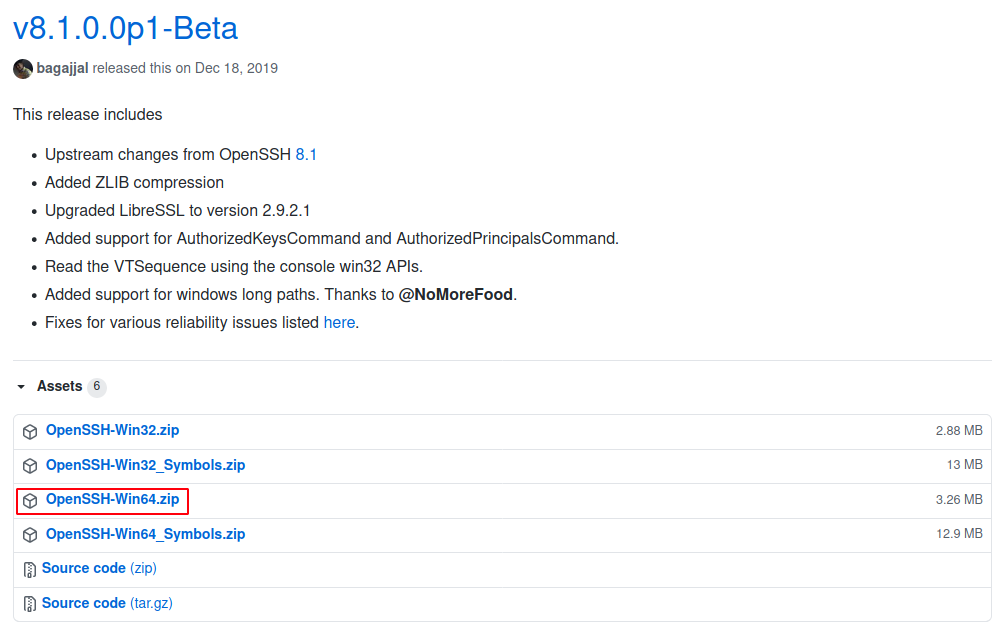Click the package icon beside OpenSSH-Win64_Symbols.zip
Image resolution: width=1008 pixels, height=642 pixels.
(30, 535)
